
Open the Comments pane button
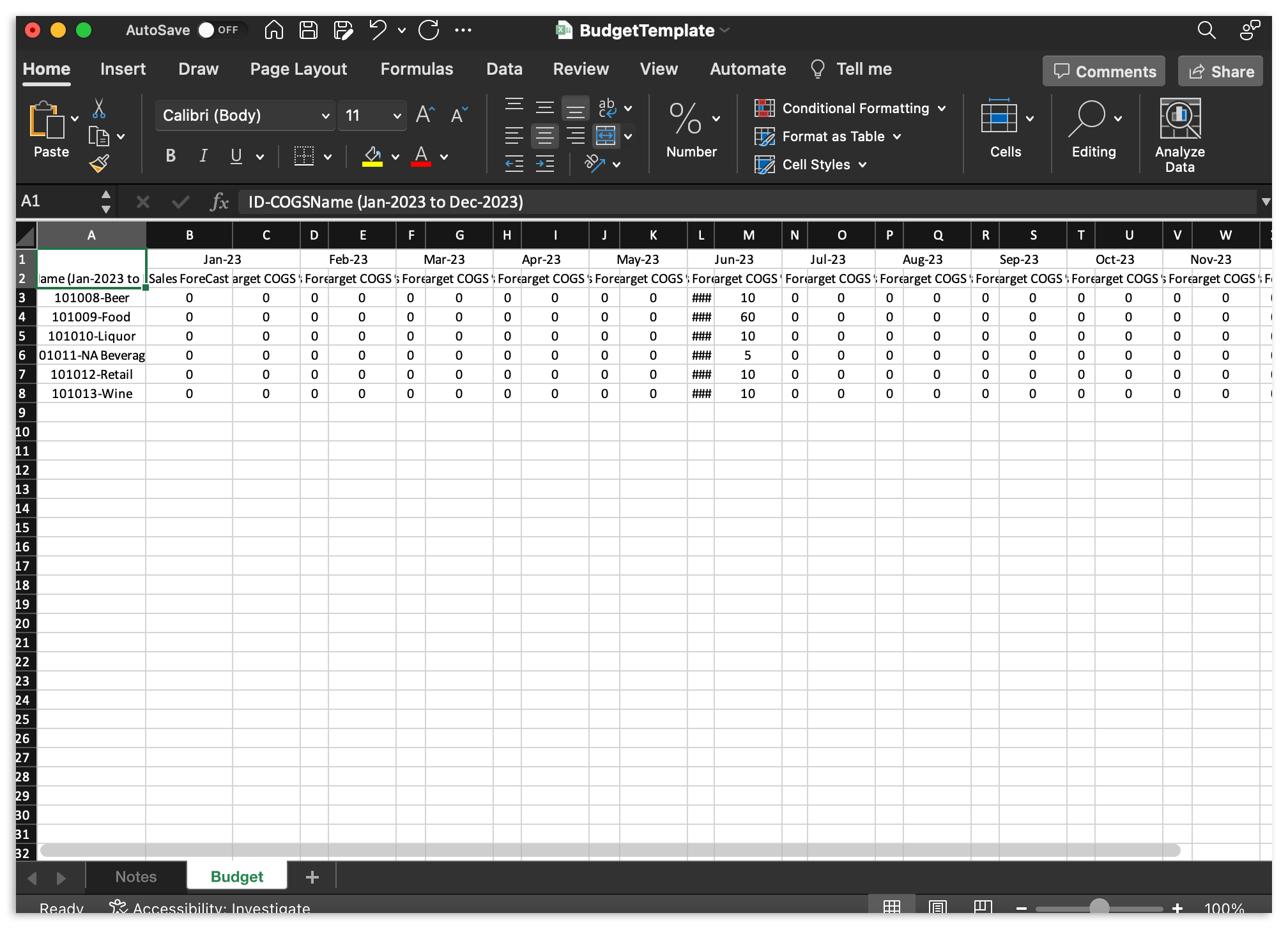(x=1103, y=72)
